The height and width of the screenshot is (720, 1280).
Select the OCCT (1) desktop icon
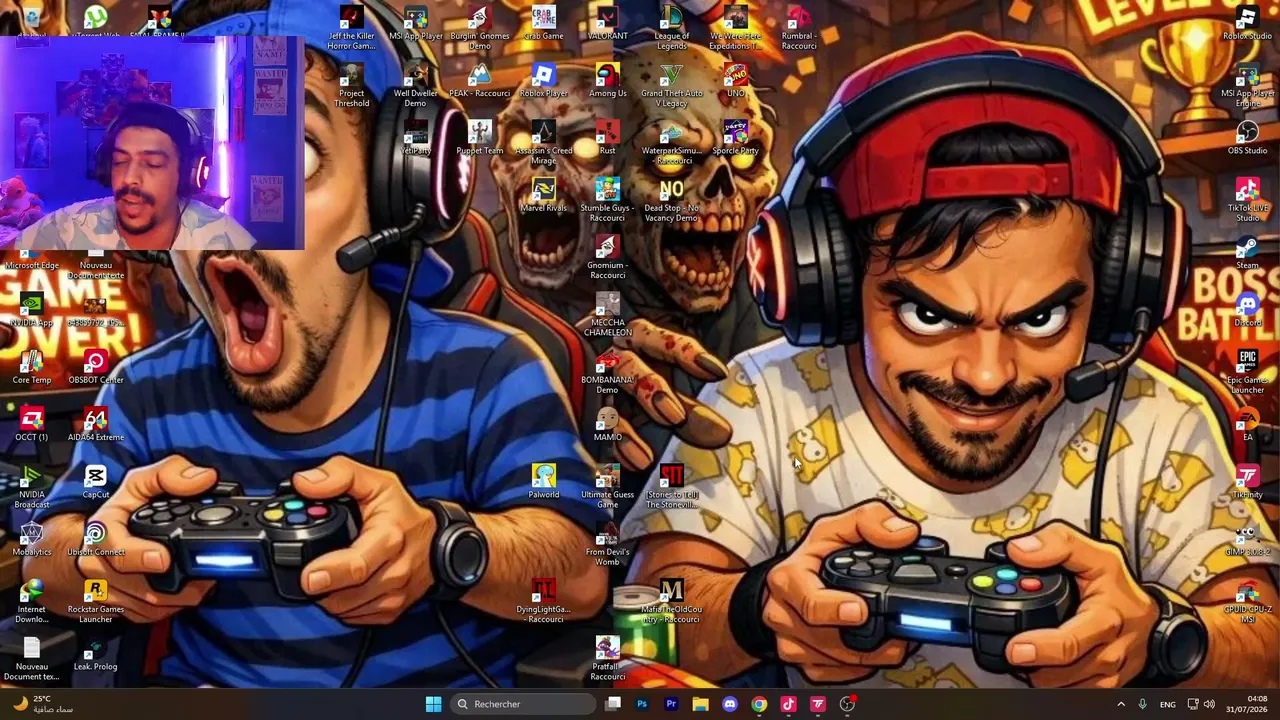click(31, 426)
